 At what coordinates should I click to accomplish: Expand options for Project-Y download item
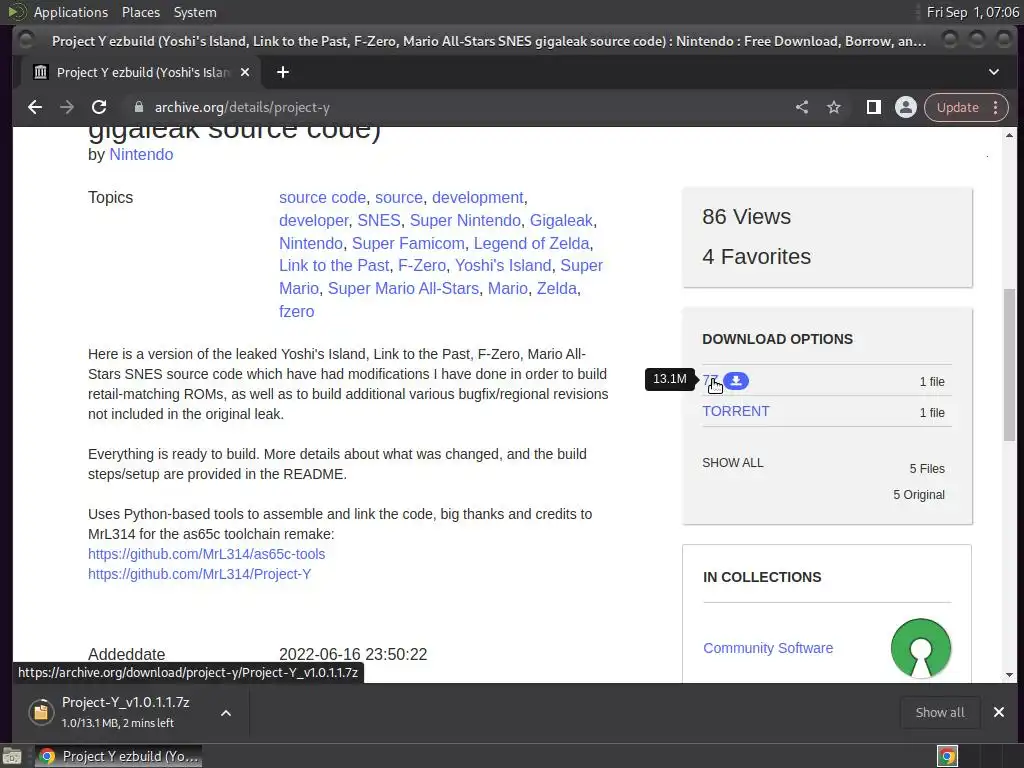pos(226,712)
